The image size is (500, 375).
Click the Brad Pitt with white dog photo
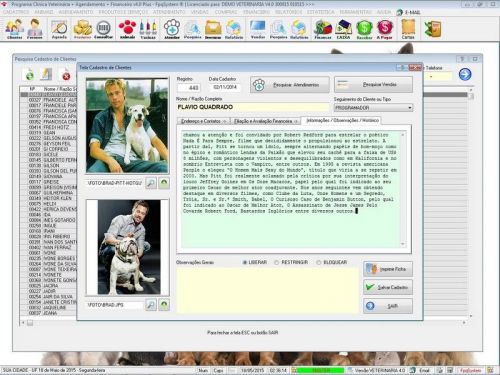(127, 125)
